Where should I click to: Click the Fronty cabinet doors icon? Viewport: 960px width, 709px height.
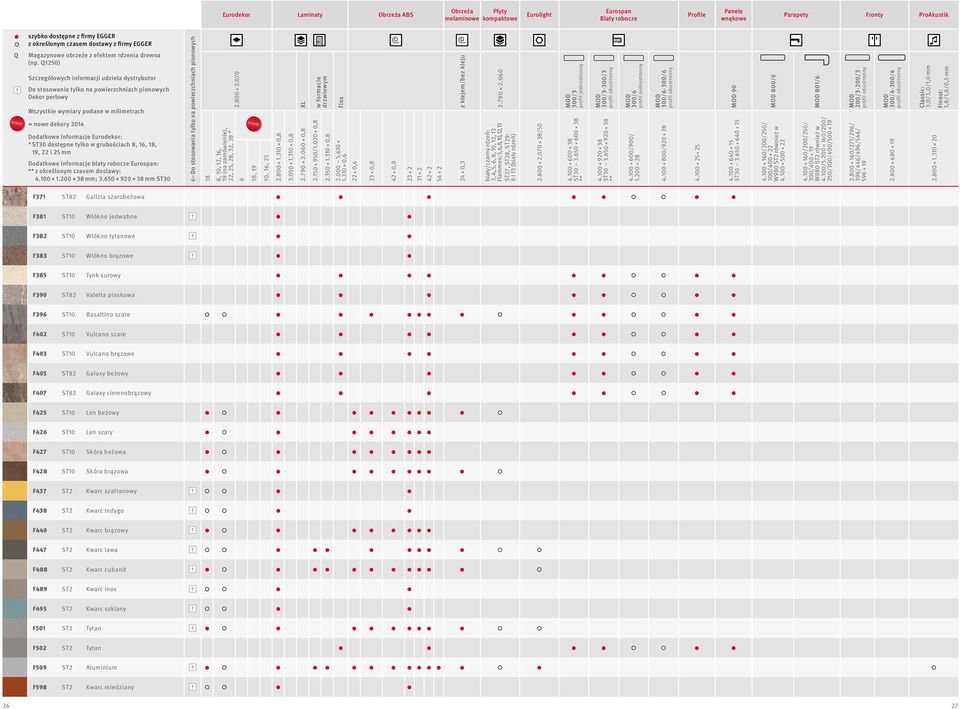click(x=874, y=40)
